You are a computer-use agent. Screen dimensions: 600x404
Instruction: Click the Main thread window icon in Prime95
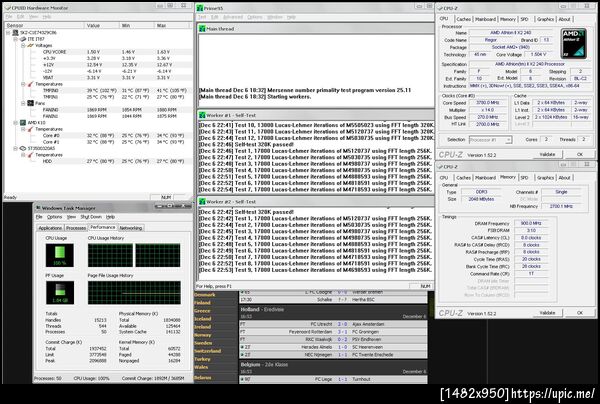[202, 29]
